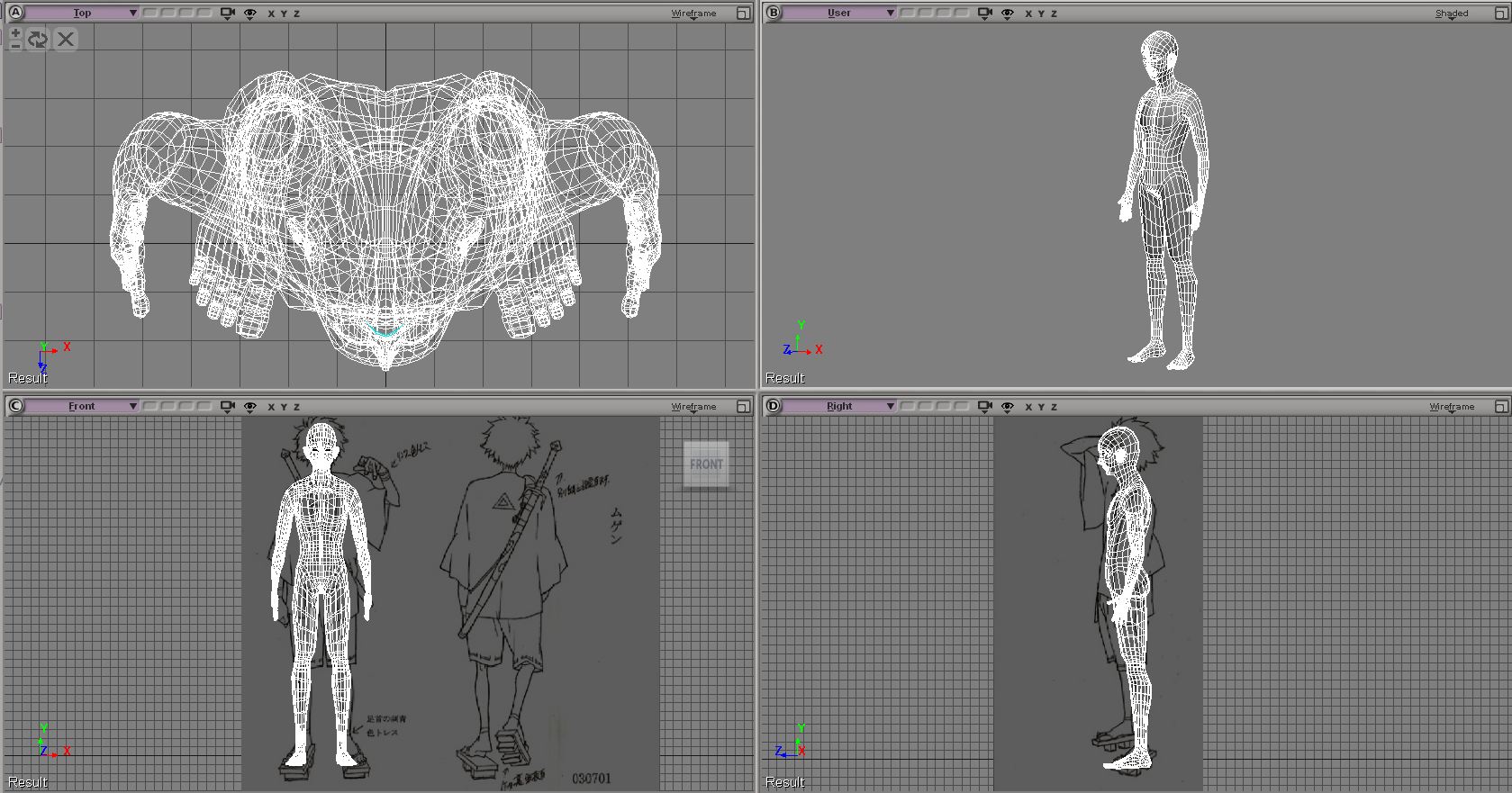1512x793 pixels.
Task: Click the viewport D letter icon
Action: [773, 406]
